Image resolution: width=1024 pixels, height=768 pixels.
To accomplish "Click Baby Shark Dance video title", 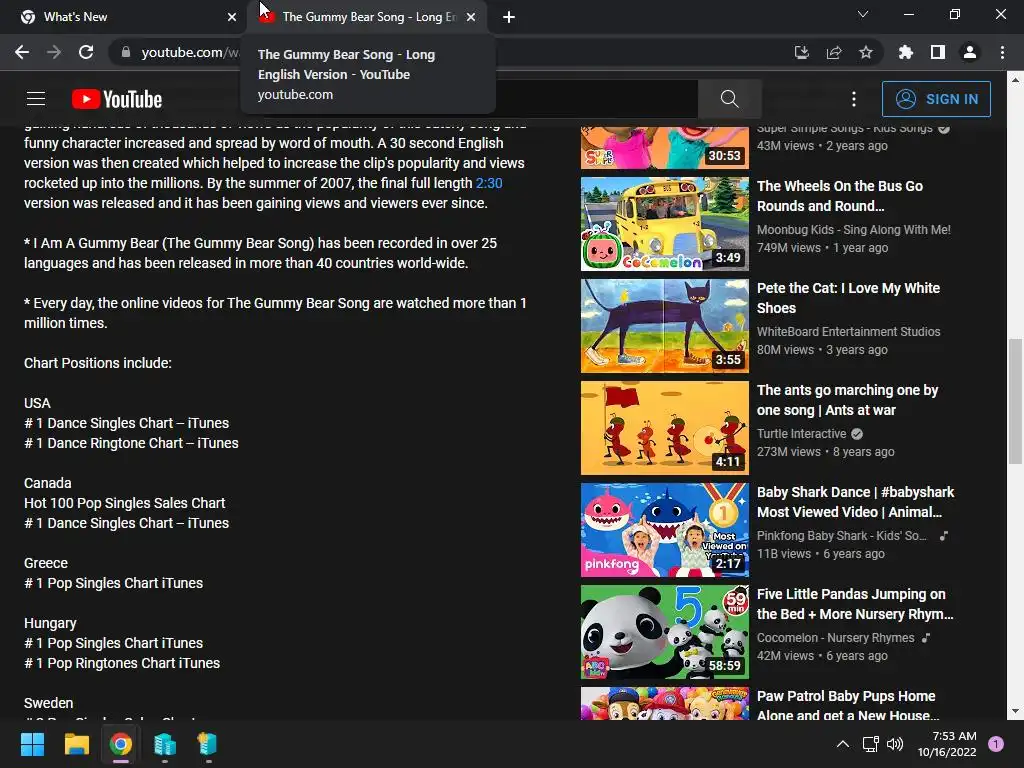I will (856, 502).
